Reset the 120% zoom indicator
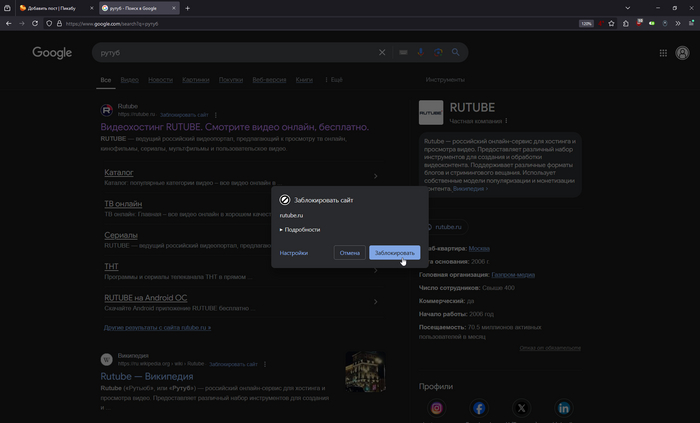This screenshot has width=700, height=423. click(586, 23)
